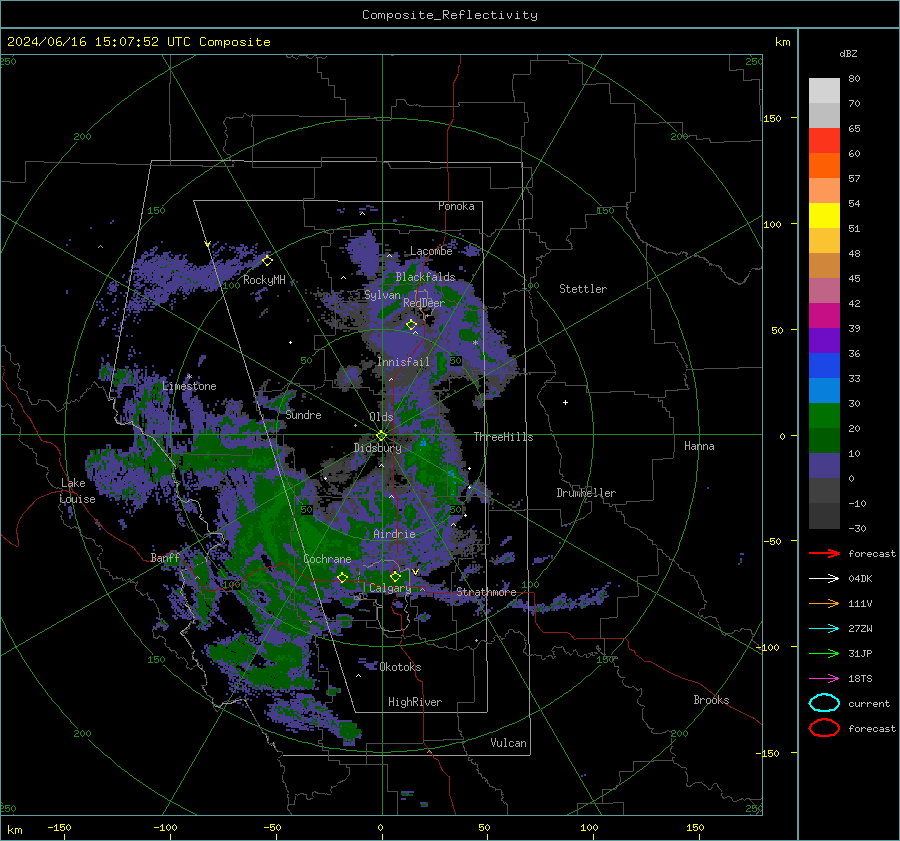
Task: Pick the slate purple 0-10 dBZ swatch
Action: click(x=824, y=466)
